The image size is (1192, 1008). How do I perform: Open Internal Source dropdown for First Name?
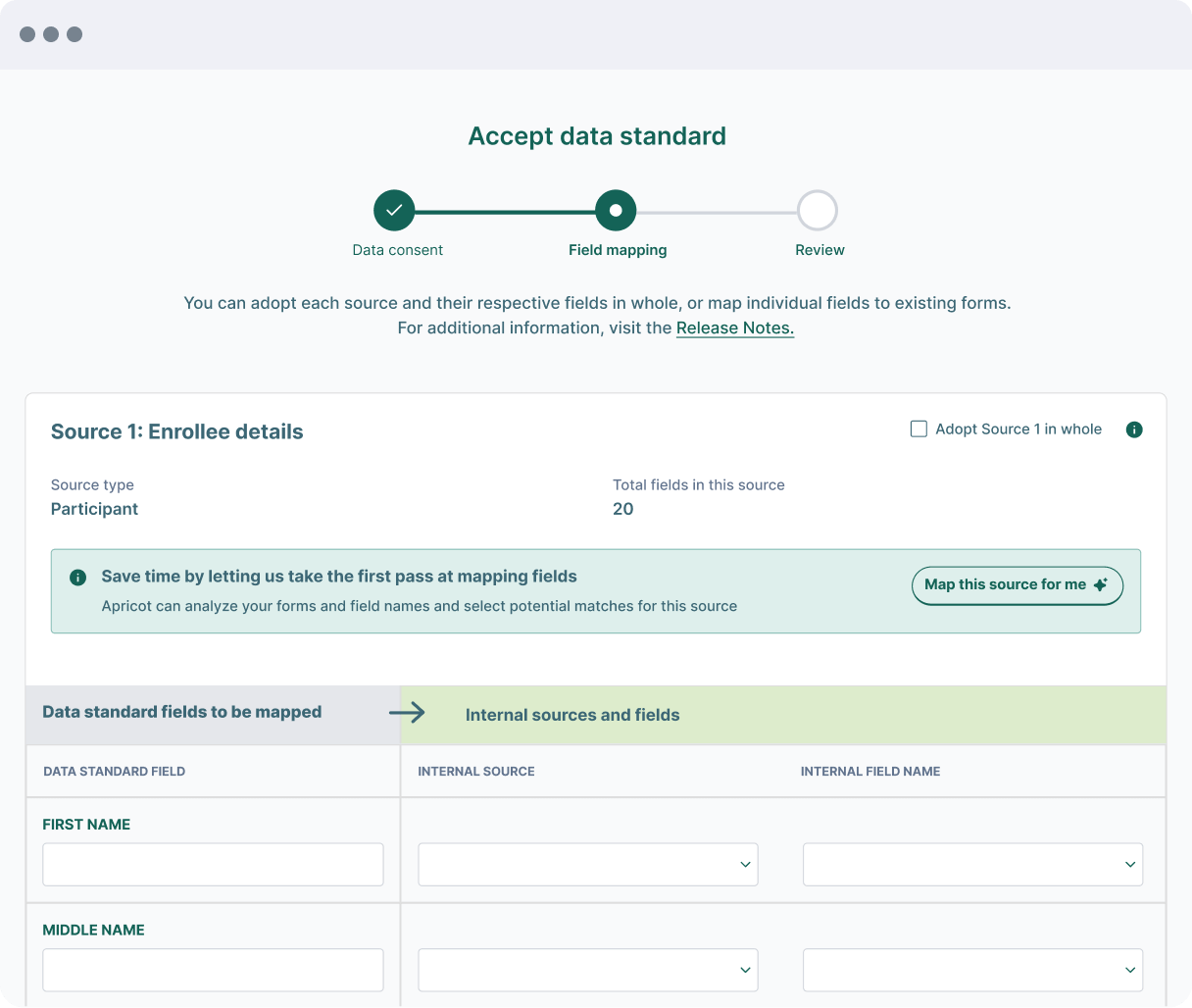pos(587,865)
